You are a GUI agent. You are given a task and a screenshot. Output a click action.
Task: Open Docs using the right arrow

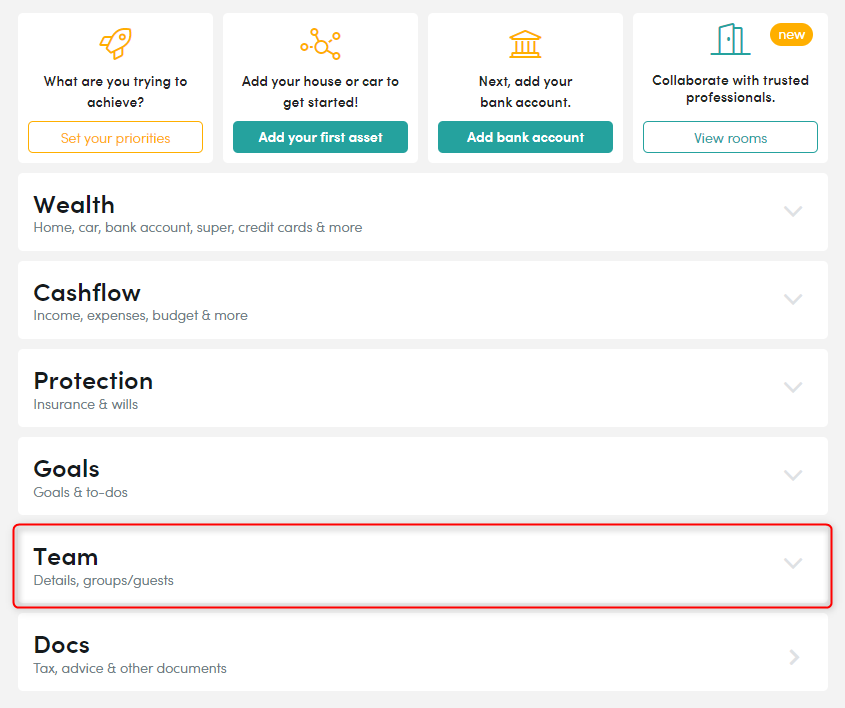794,657
